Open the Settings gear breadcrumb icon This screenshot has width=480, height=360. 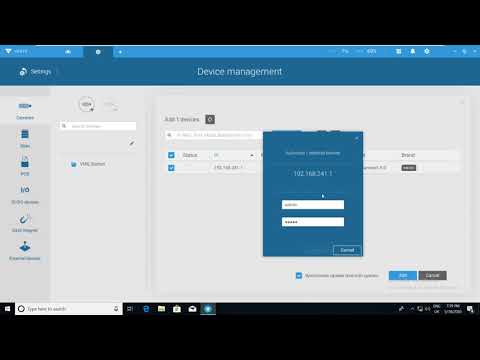[23, 72]
